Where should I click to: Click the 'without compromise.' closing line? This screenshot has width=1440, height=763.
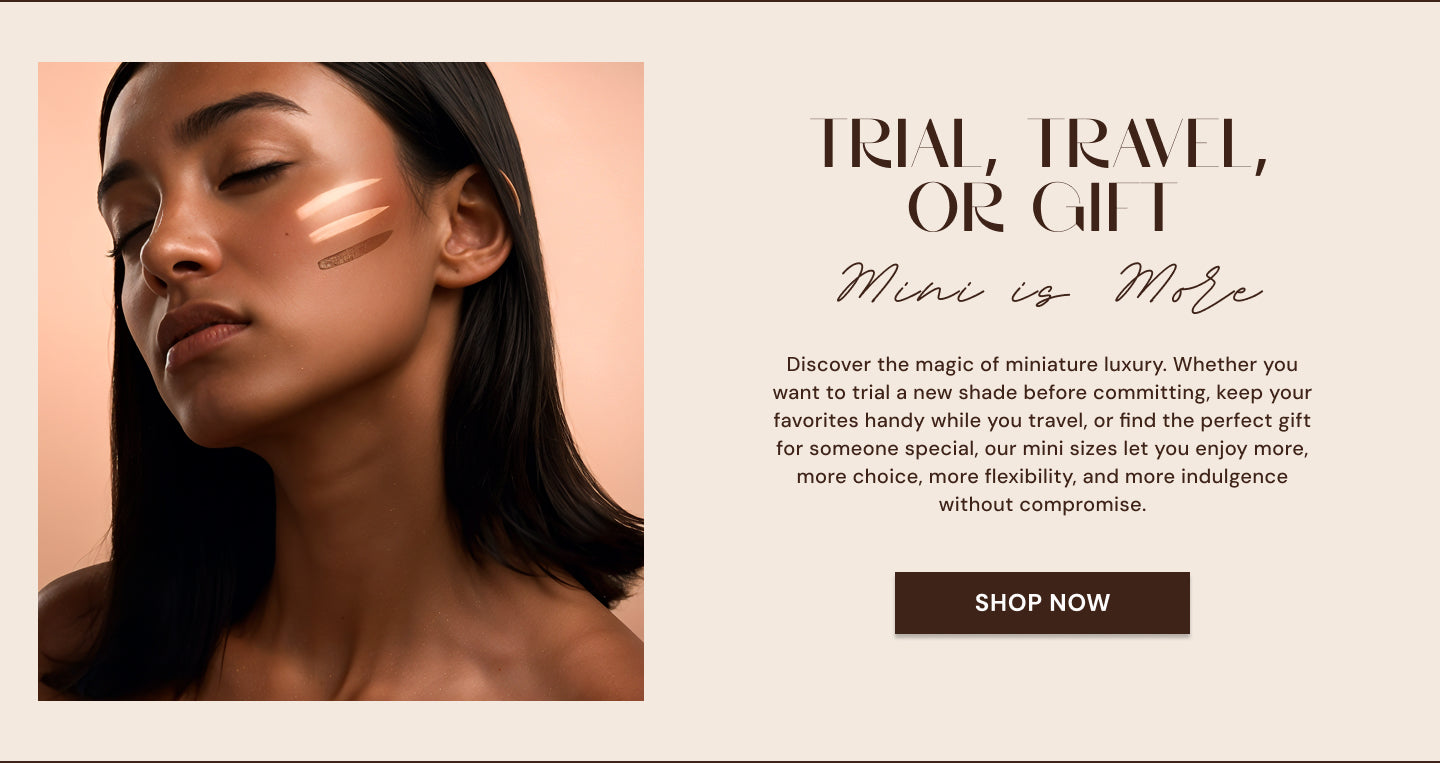(1042, 504)
